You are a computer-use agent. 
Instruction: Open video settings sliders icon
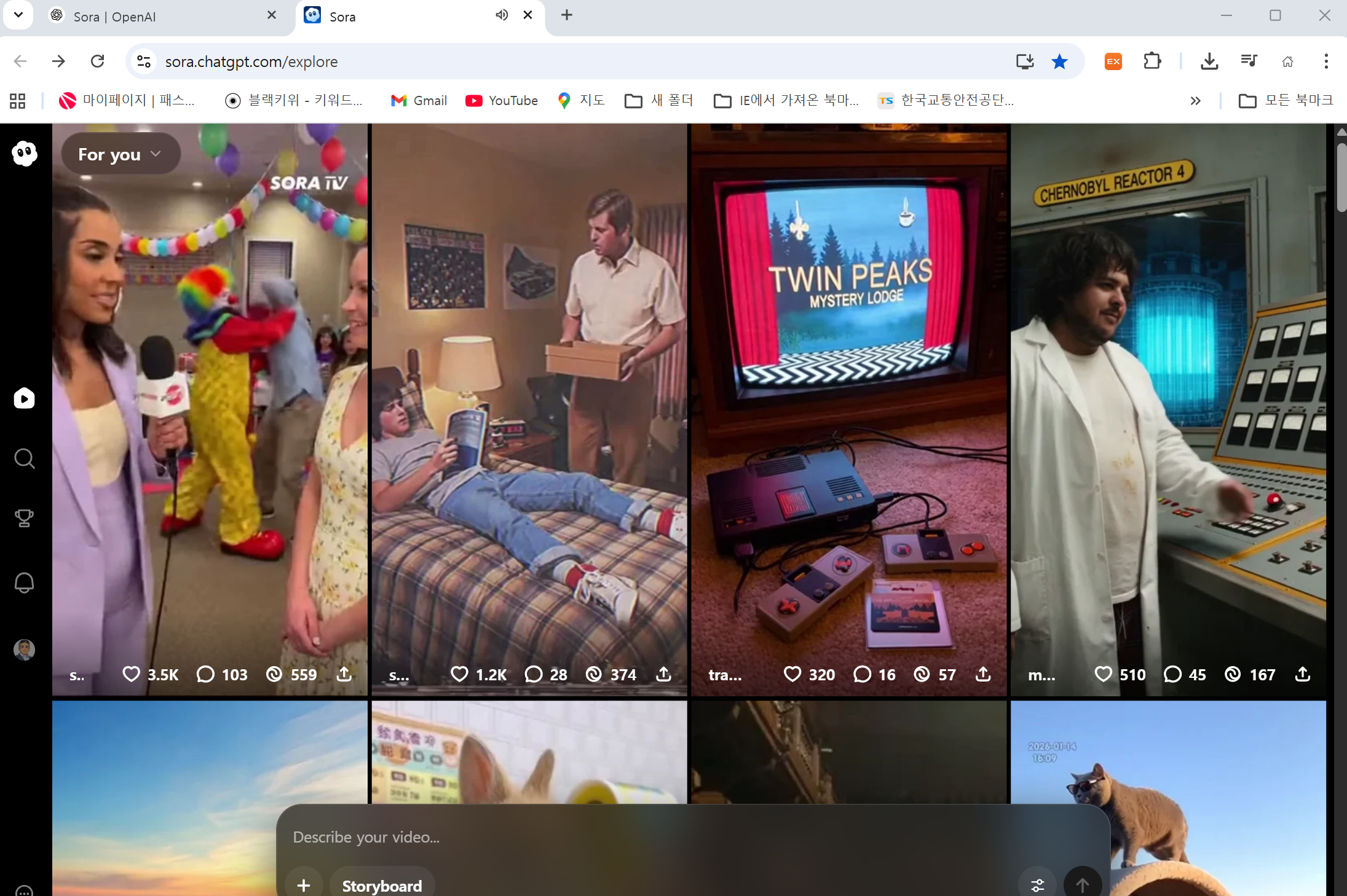pos(1038,884)
